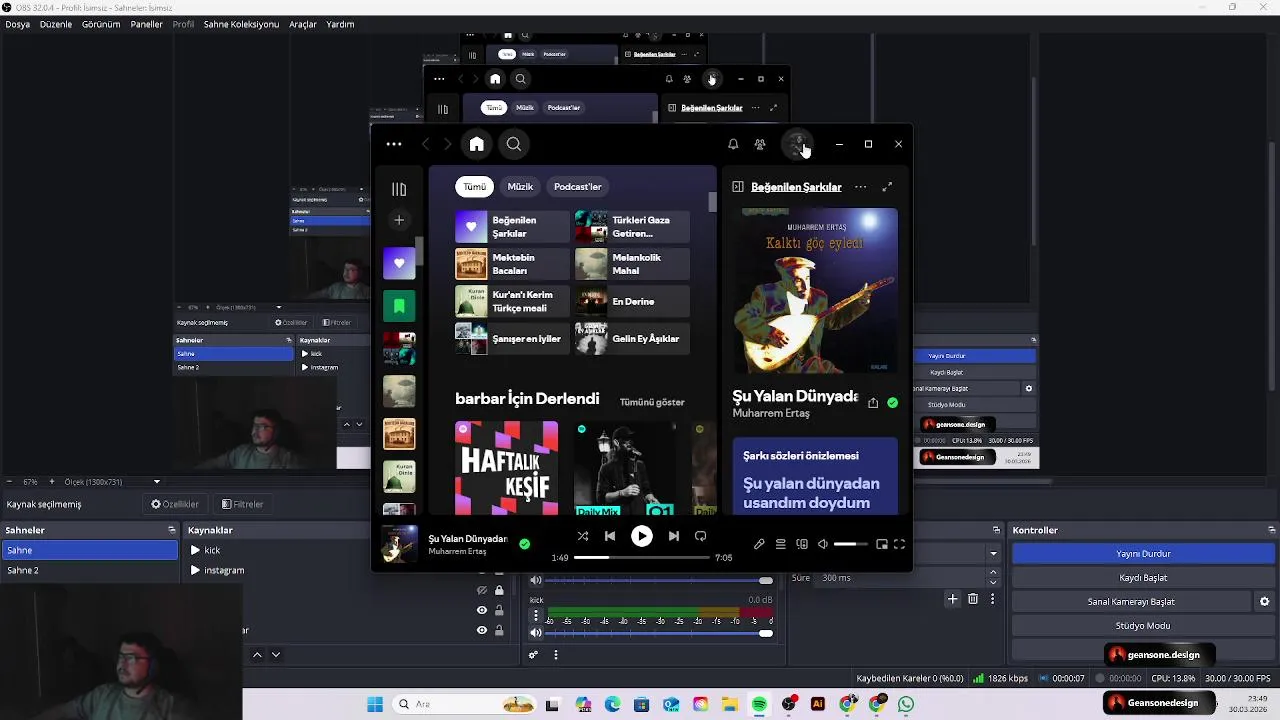
Task: Open Kontroller dock panel options icon
Action: click(1272, 530)
